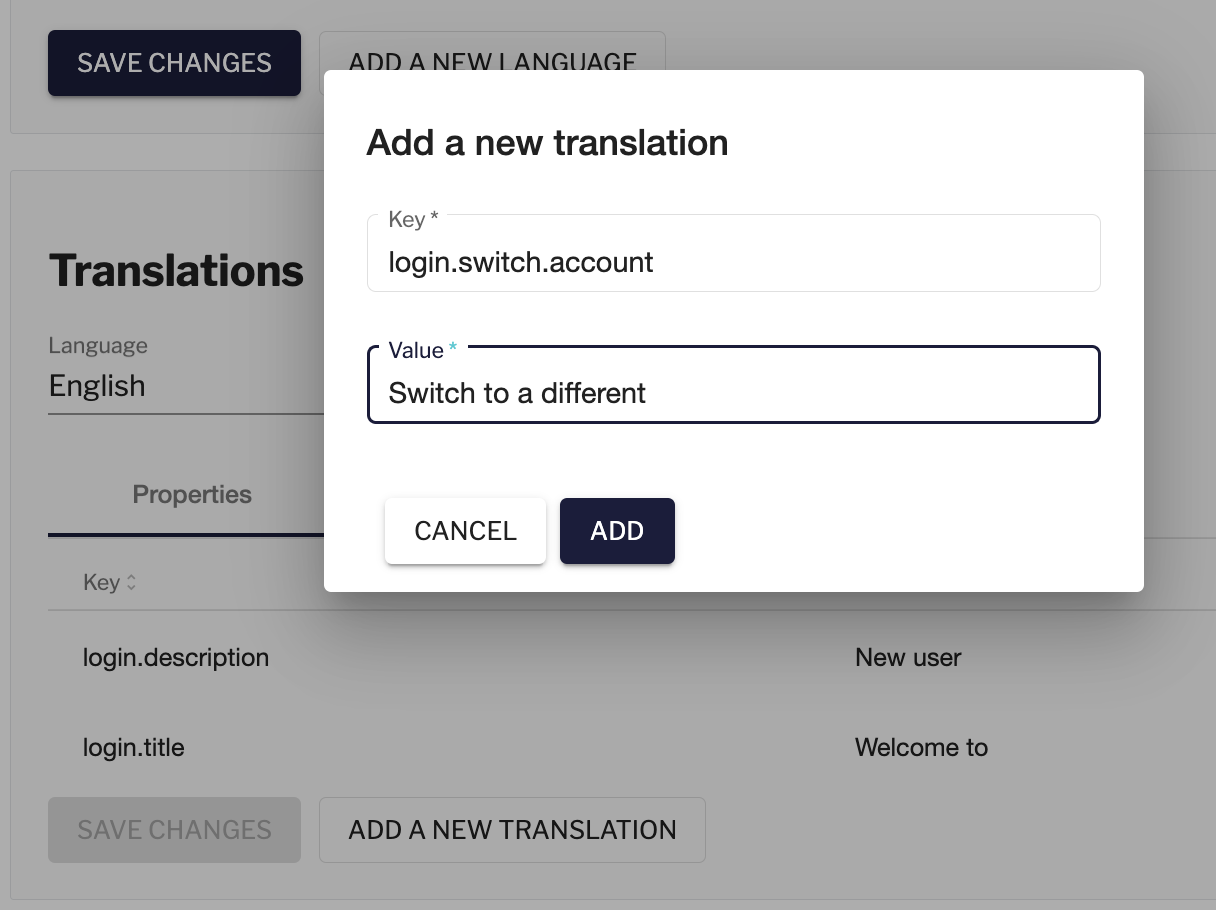Click the "Add a new translation" dialog title

pos(547,143)
